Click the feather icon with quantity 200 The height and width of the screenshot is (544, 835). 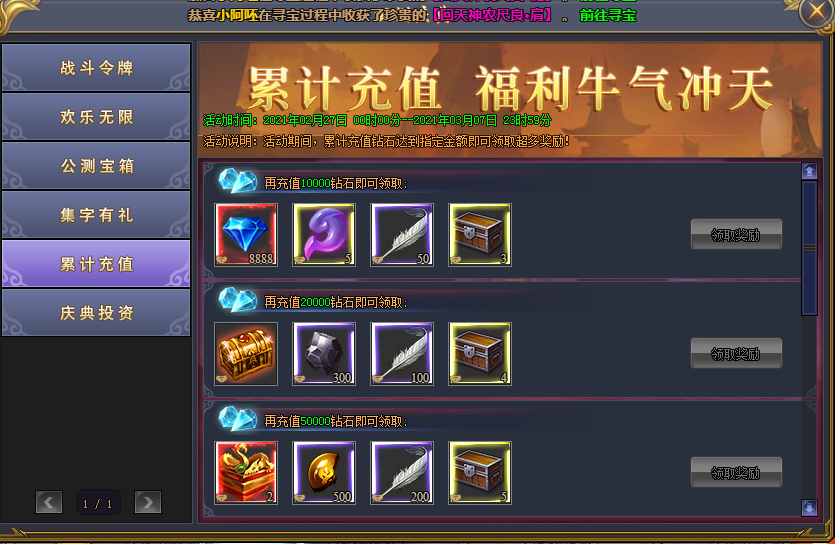[x=402, y=473]
